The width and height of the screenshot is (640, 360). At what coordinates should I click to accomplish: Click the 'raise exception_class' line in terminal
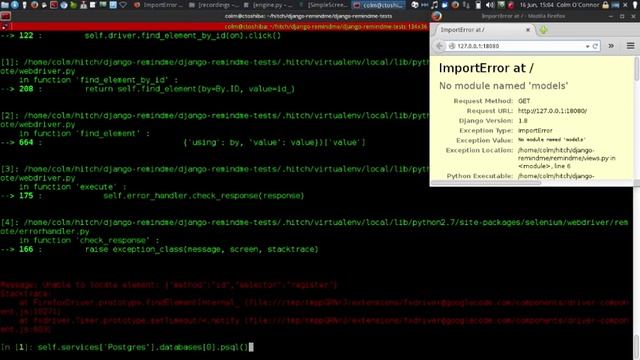201,249
